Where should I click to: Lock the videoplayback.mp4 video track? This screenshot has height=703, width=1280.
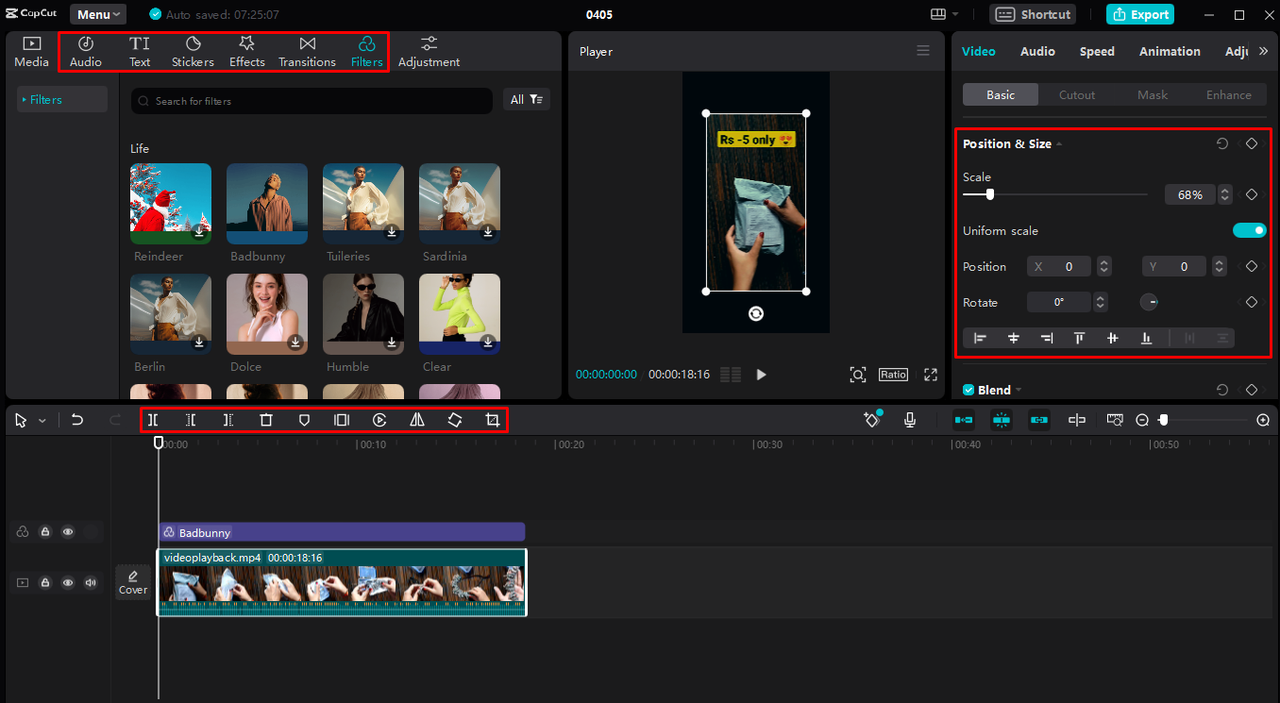click(45, 582)
